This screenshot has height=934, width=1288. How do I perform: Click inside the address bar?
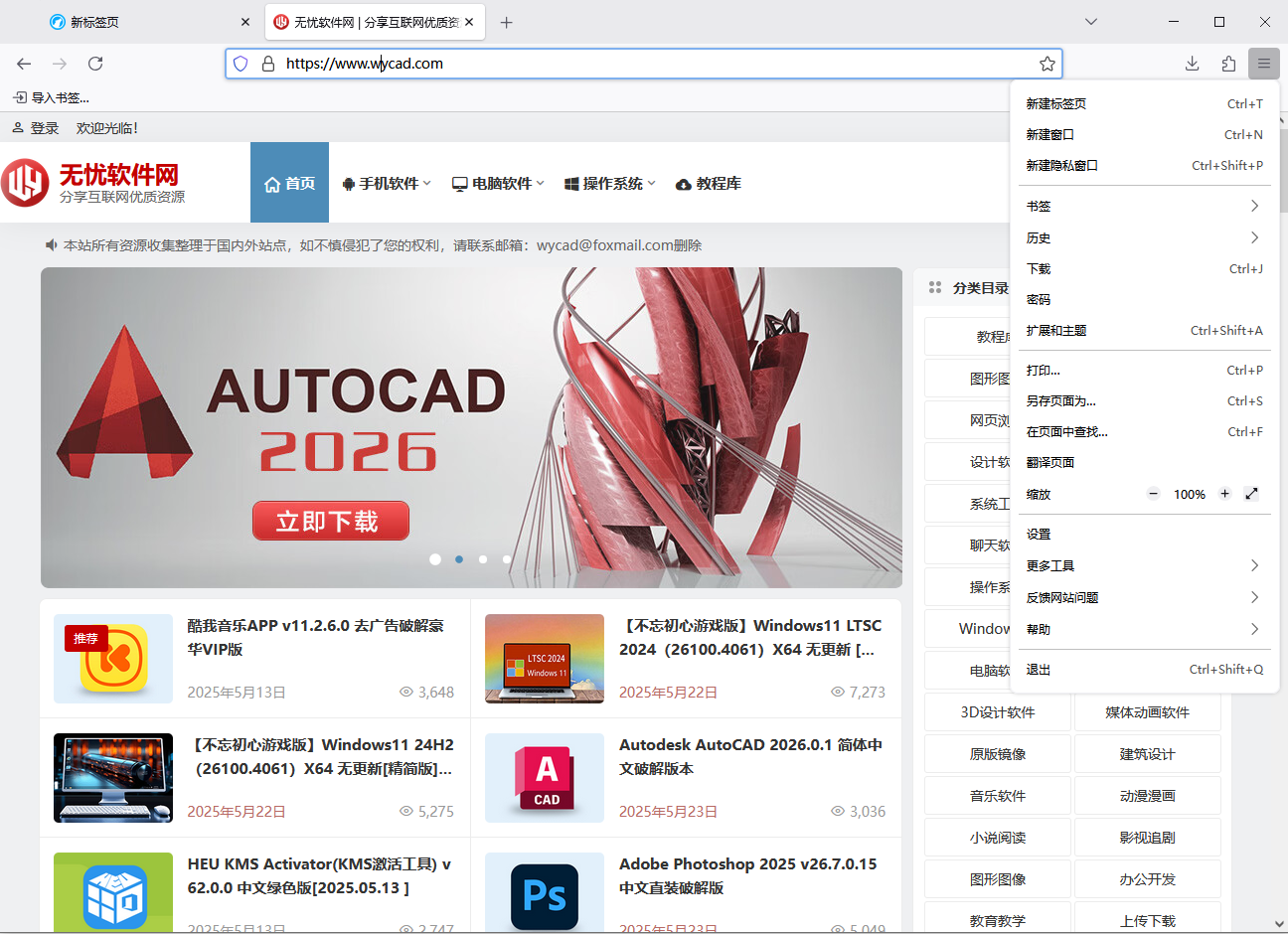point(596,63)
